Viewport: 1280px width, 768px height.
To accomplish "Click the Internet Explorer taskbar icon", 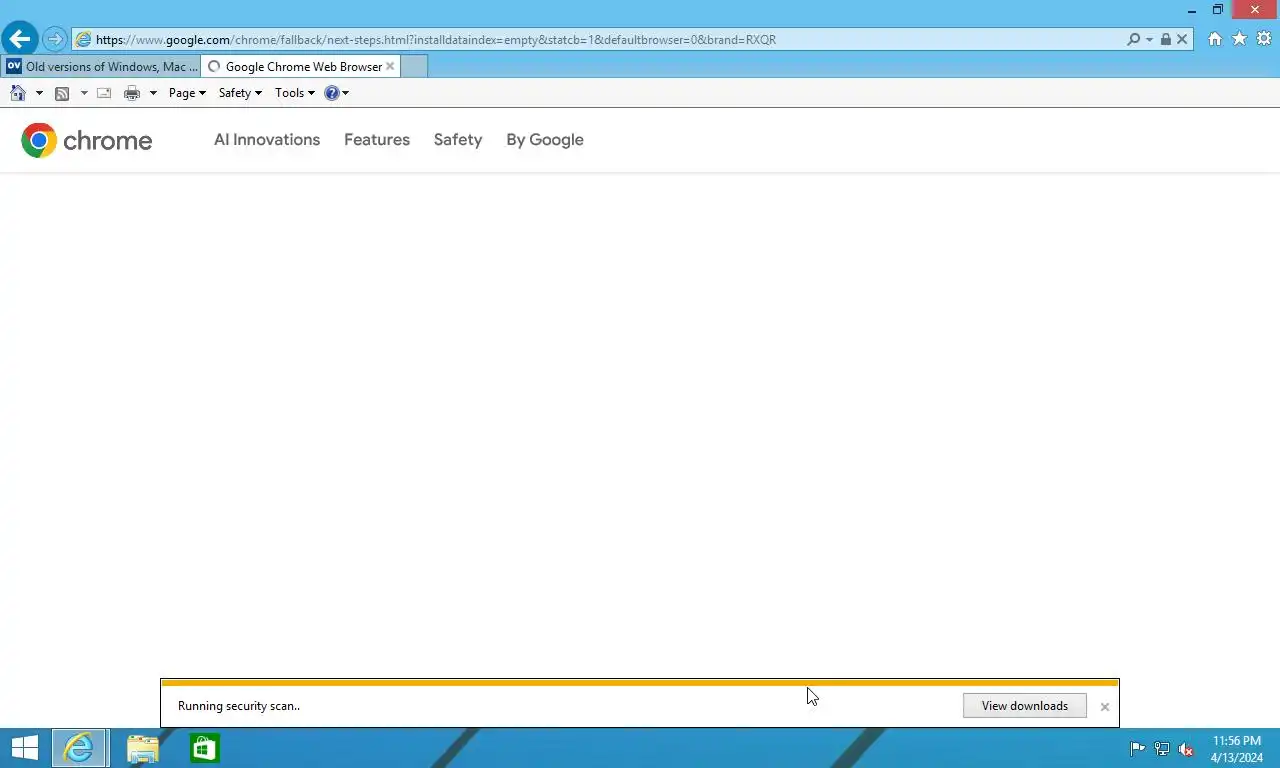I will (x=79, y=748).
